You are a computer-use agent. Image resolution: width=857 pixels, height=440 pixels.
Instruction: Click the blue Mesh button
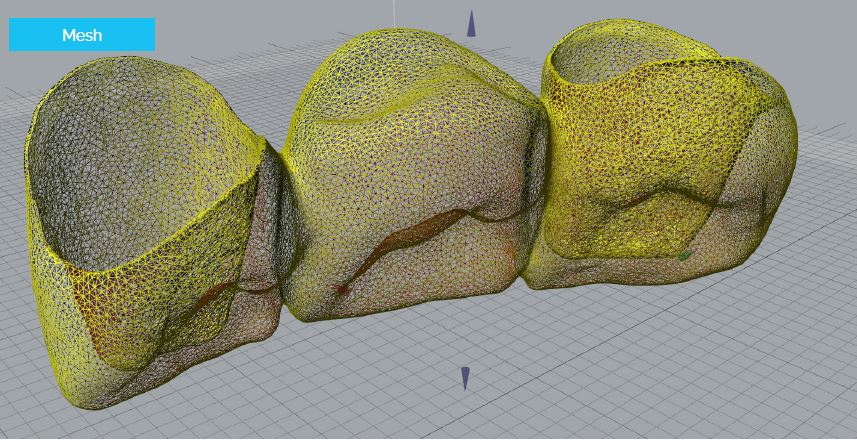click(x=82, y=35)
